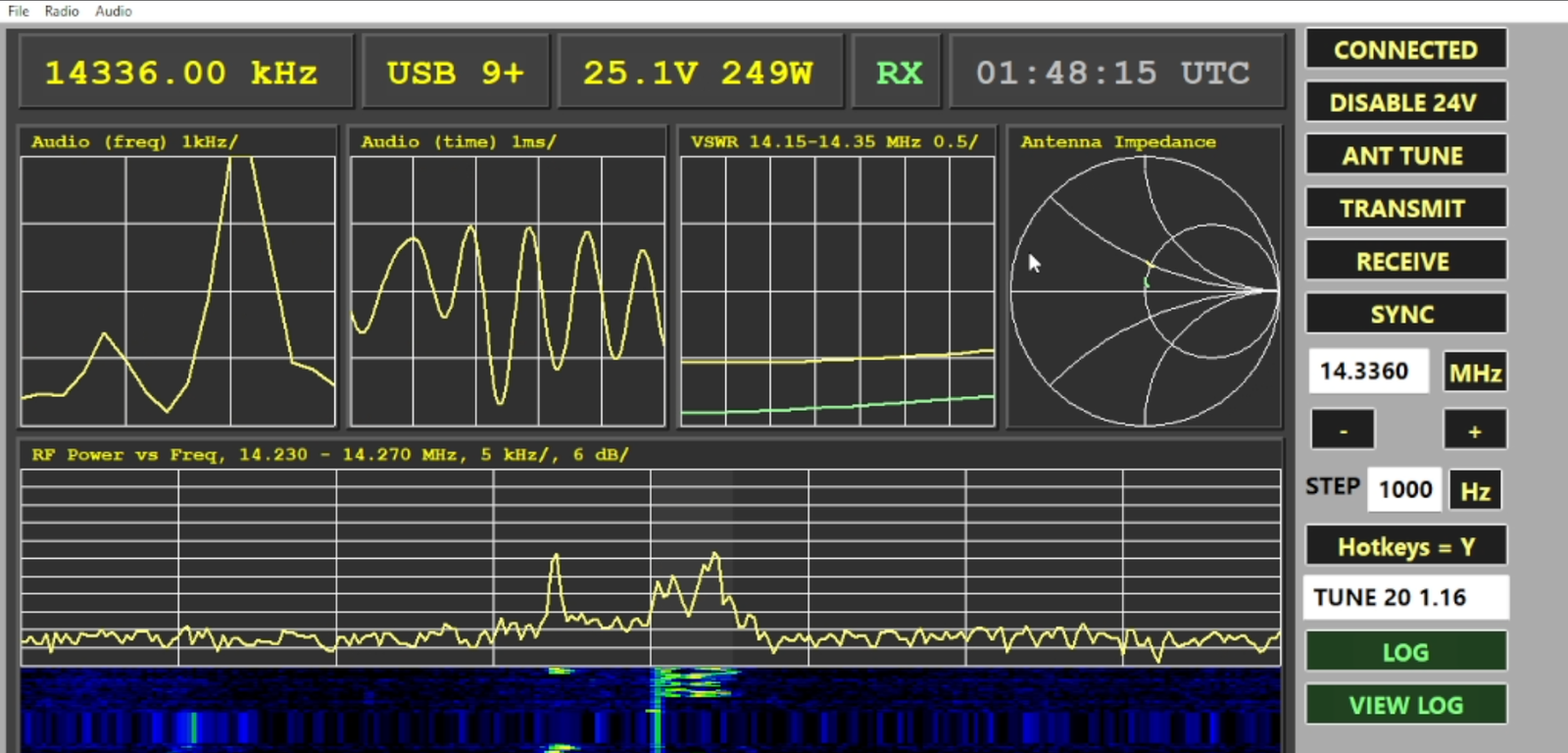Click the 14.3360 frequency input field

click(1367, 372)
